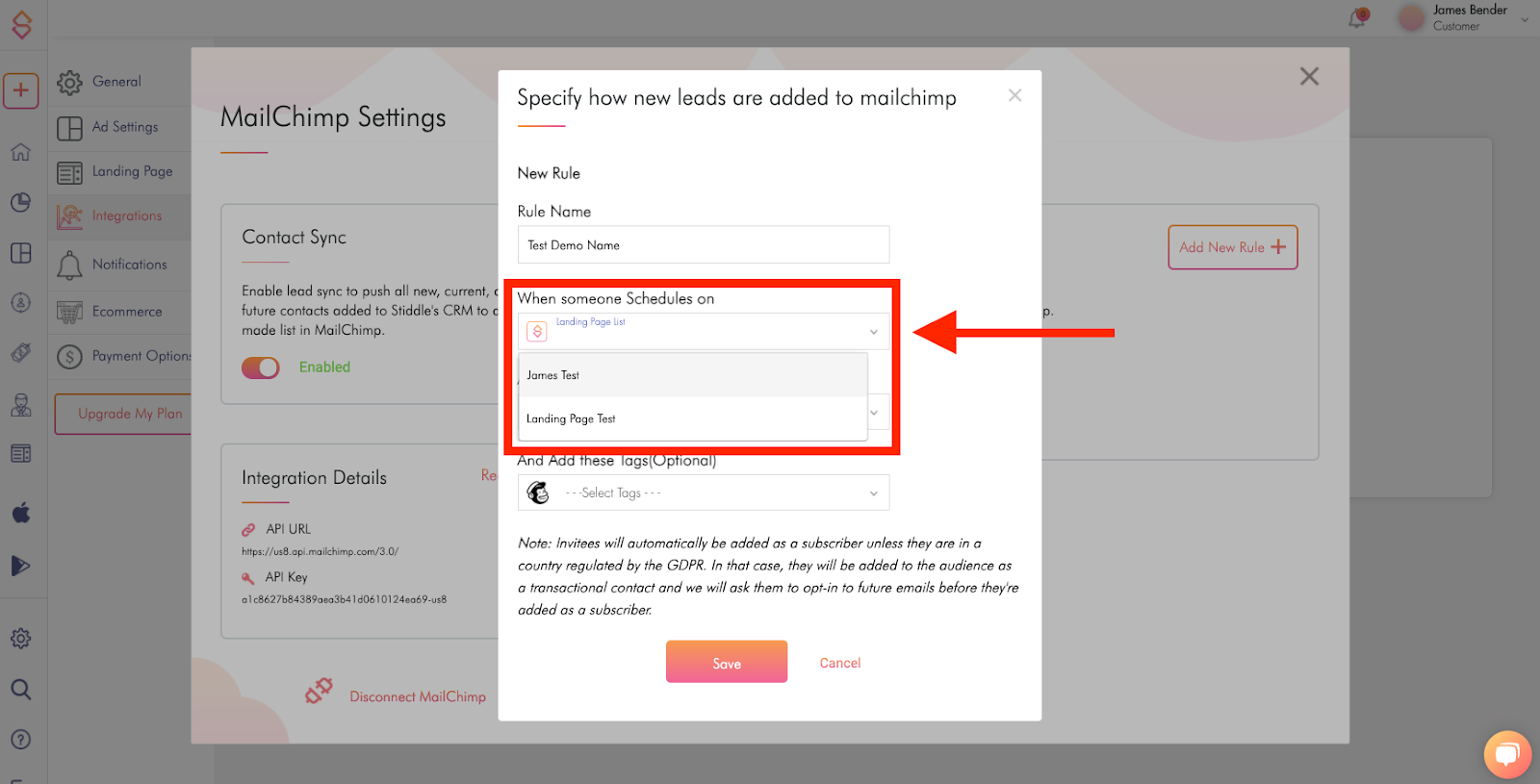
Task: Click the plus create button in sidebar
Action: (x=20, y=90)
